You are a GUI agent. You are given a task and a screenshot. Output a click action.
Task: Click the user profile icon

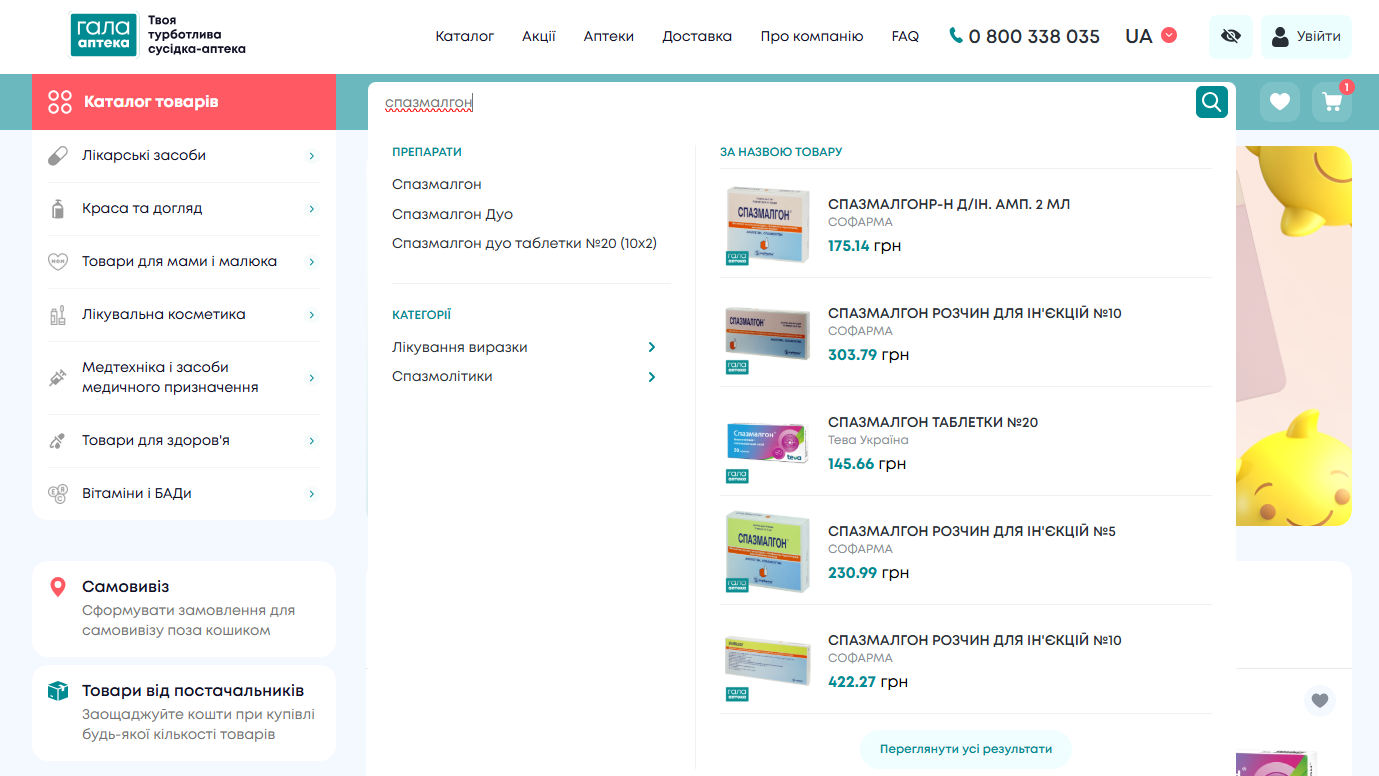click(1280, 36)
